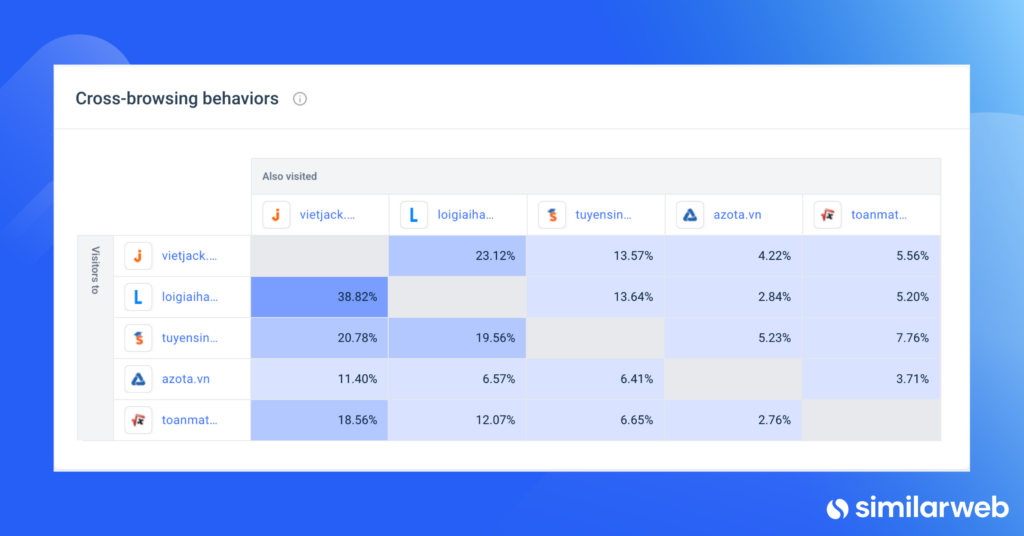
Task: Click the azota.vn logo in row header
Action: coord(138,379)
